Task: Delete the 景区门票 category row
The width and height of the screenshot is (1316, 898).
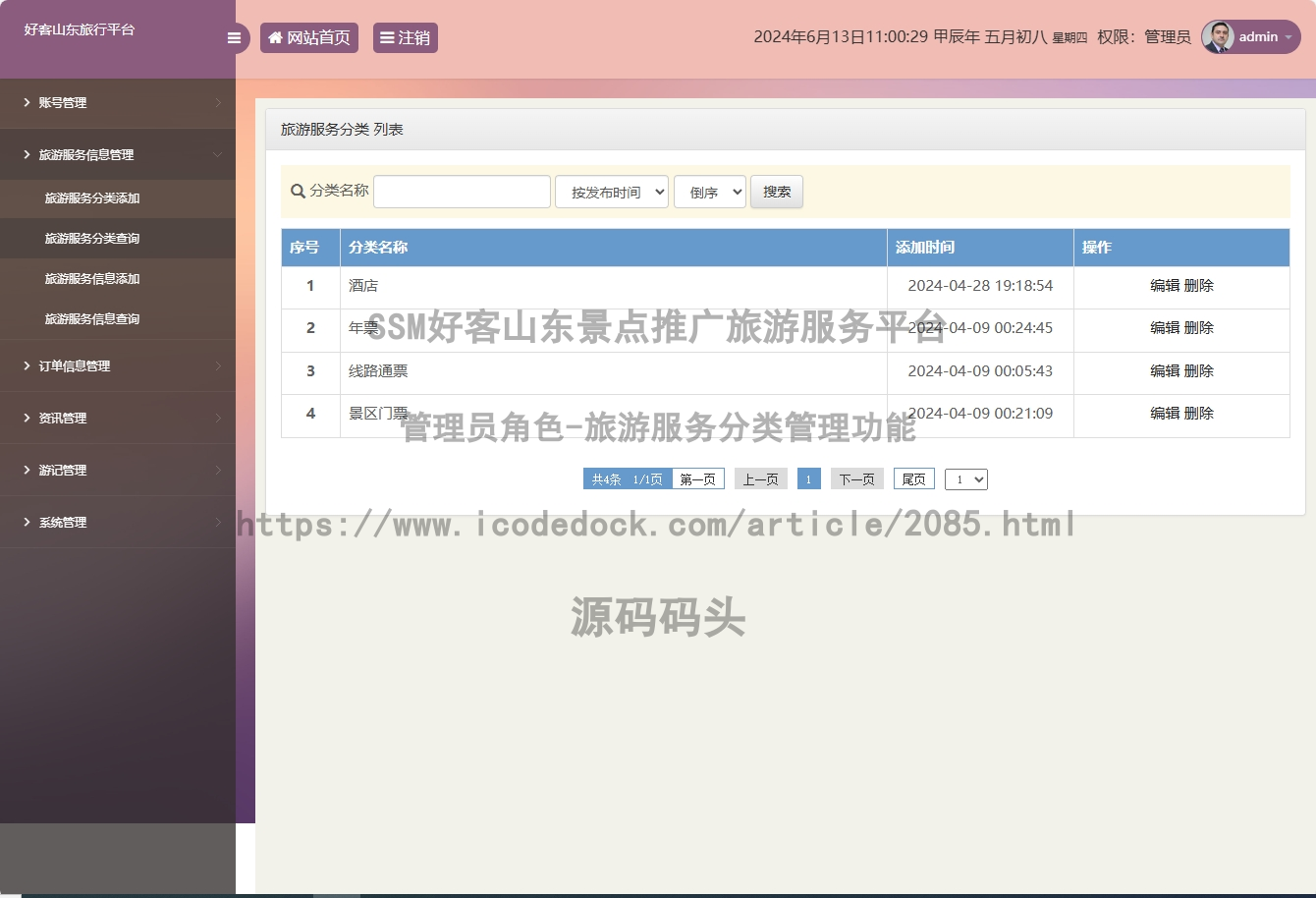Action: [1199, 414]
